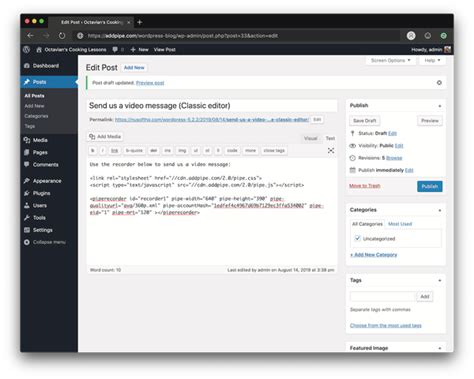Open Media in sidebar
This screenshot has width=474, height=379.
(49, 140)
